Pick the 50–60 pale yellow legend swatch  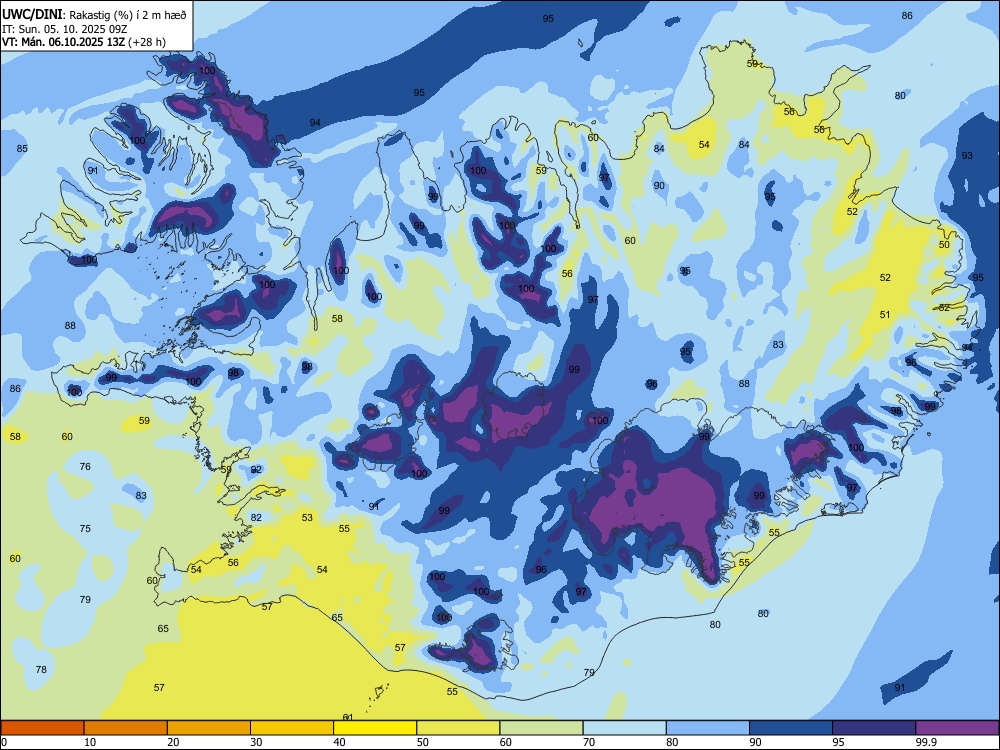(x=458, y=728)
